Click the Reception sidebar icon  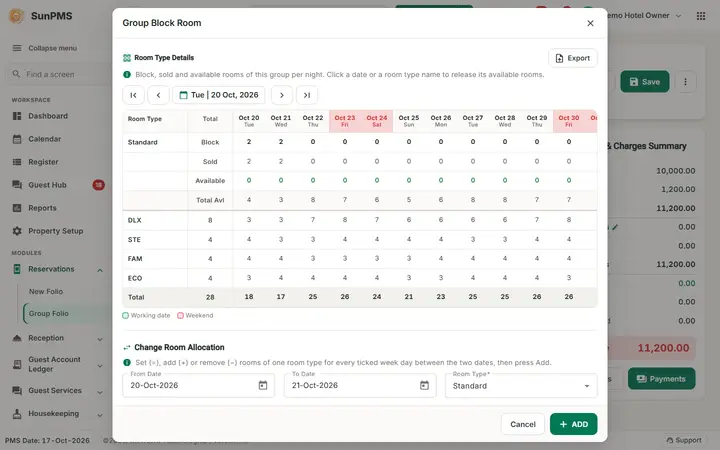pos(17,338)
